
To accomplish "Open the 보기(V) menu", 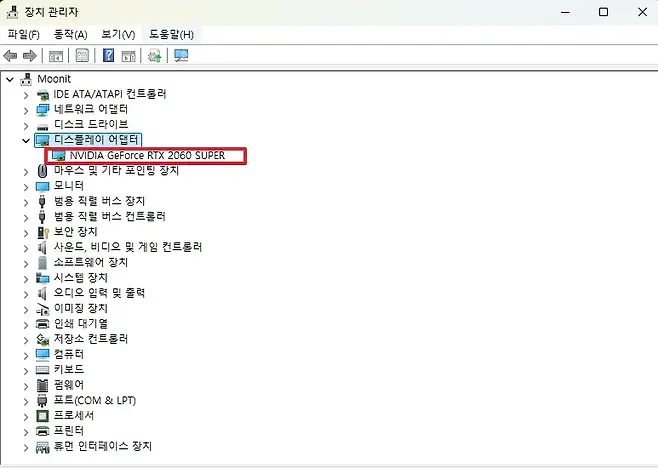I will click(x=118, y=34).
